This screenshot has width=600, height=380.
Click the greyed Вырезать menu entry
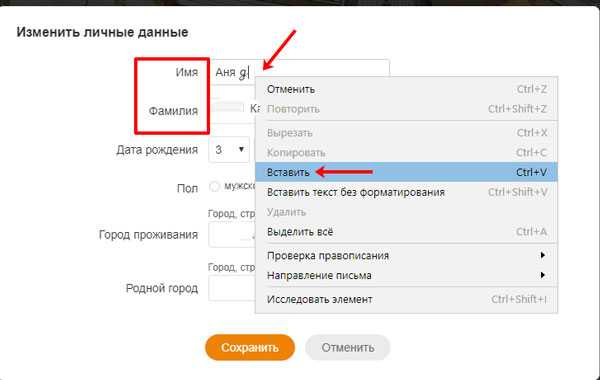tap(406, 133)
